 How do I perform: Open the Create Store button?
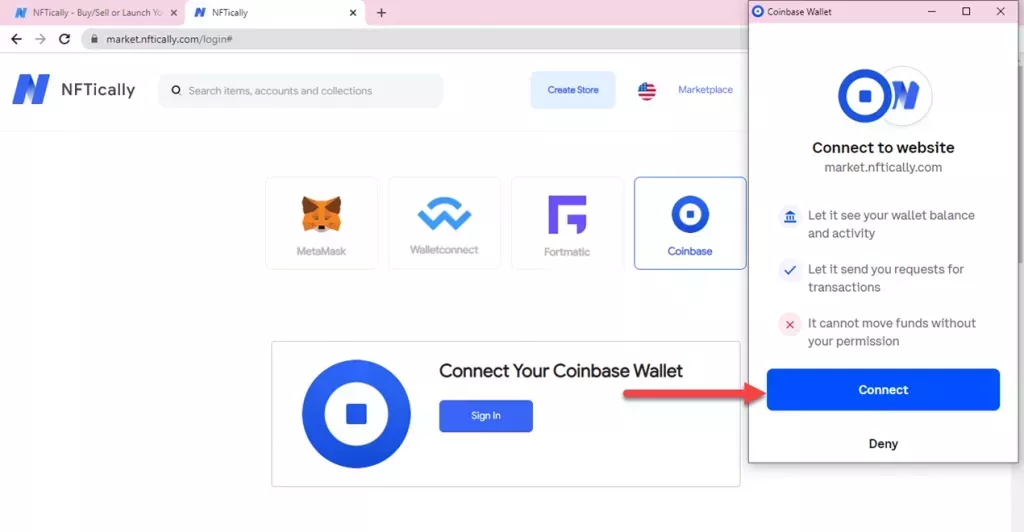(x=573, y=90)
